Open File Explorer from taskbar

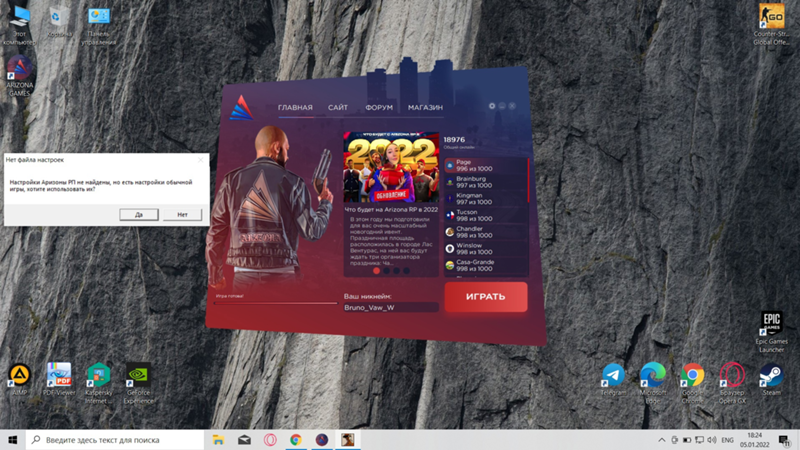218,440
